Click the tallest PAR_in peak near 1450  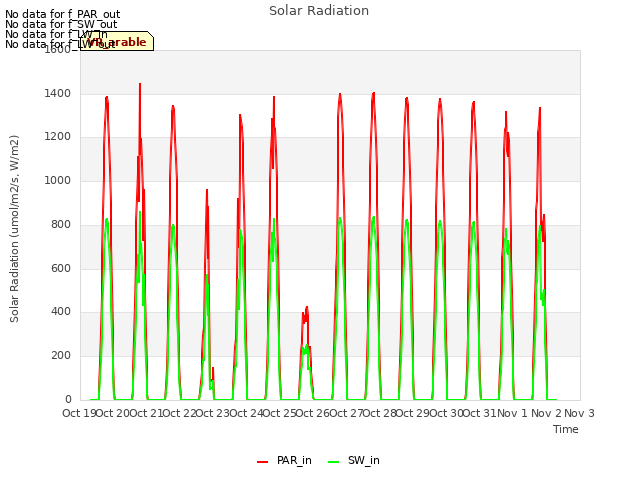(x=140, y=84)
